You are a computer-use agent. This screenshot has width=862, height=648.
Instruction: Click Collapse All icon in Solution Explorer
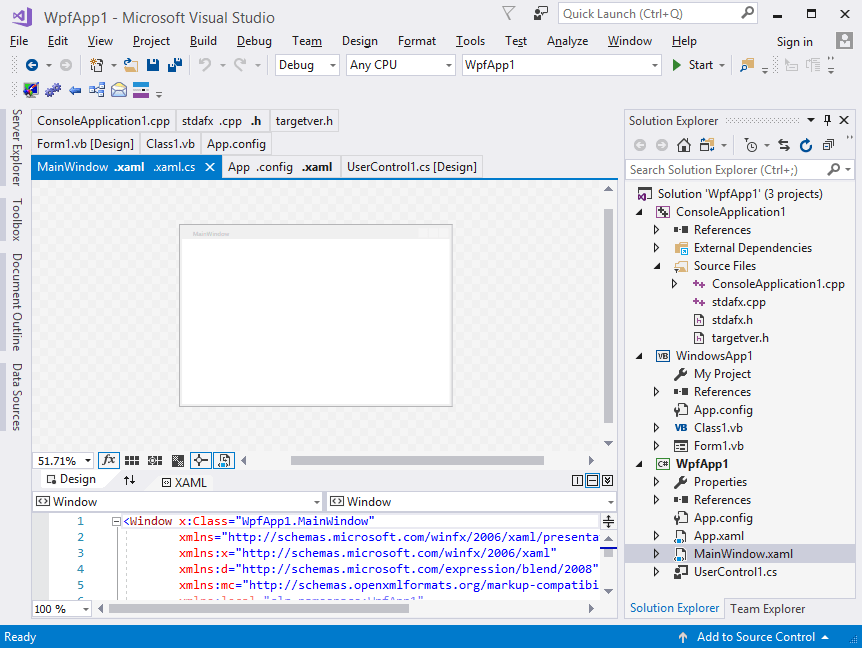pyautogui.click(x=828, y=145)
